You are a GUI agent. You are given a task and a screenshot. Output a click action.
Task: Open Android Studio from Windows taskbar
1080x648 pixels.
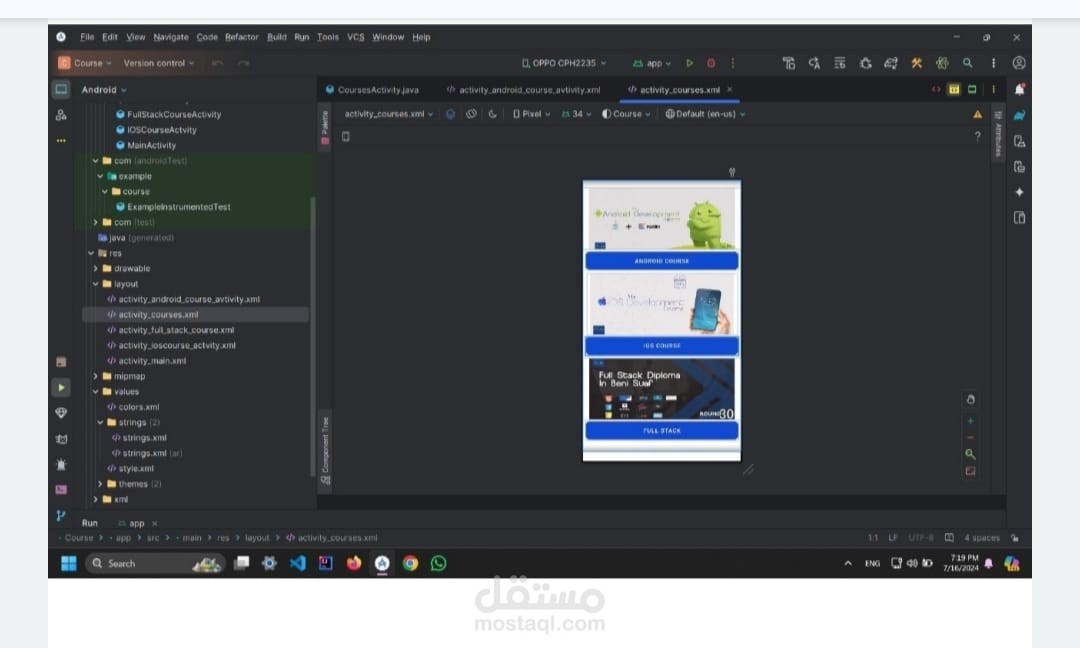pos(382,563)
